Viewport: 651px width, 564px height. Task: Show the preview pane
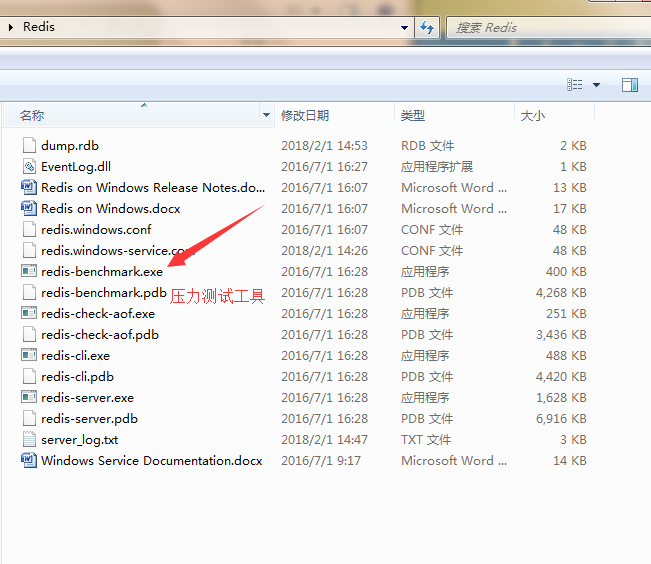[629, 85]
